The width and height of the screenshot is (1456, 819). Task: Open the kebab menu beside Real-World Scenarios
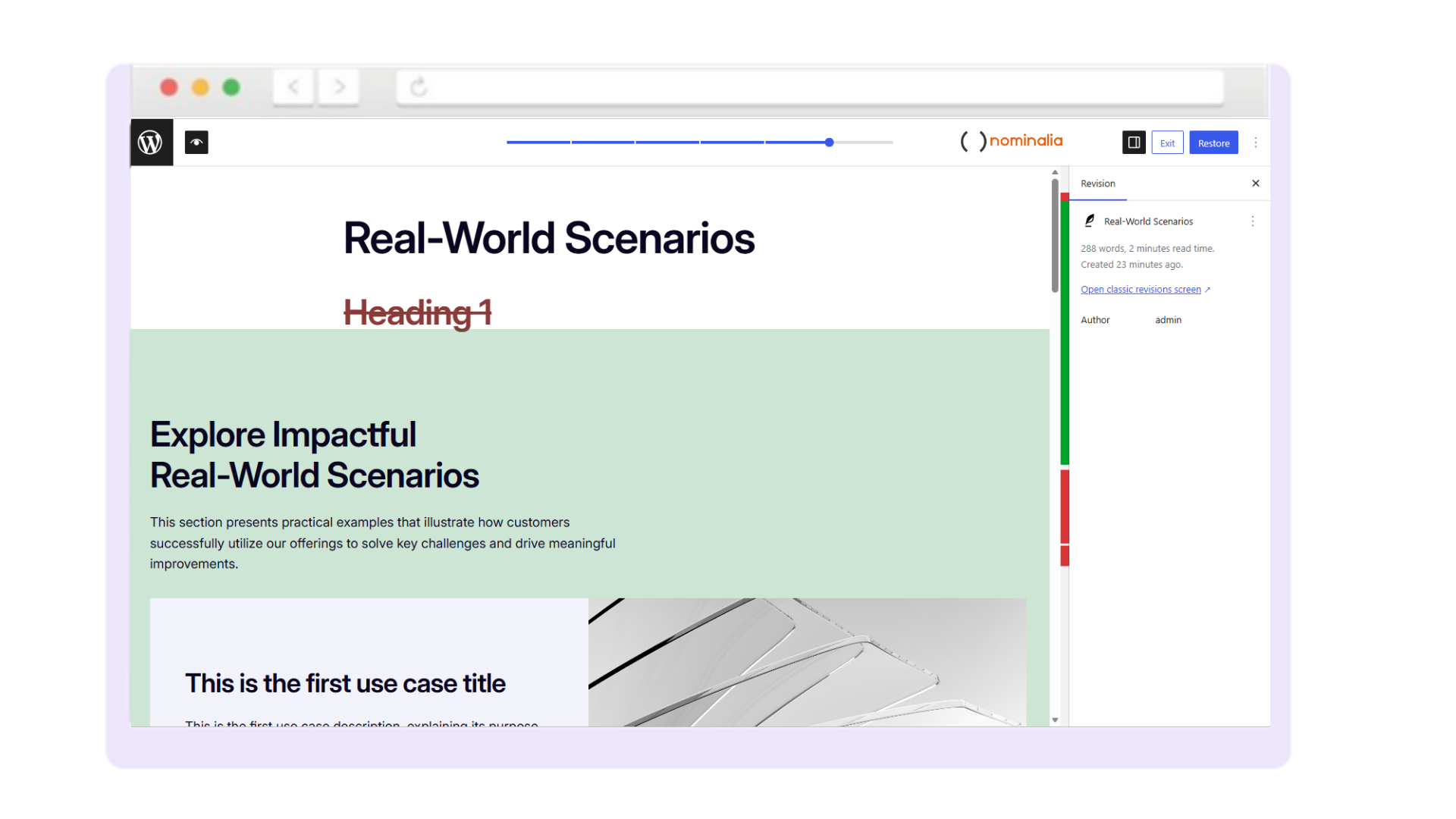click(1253, 221)
